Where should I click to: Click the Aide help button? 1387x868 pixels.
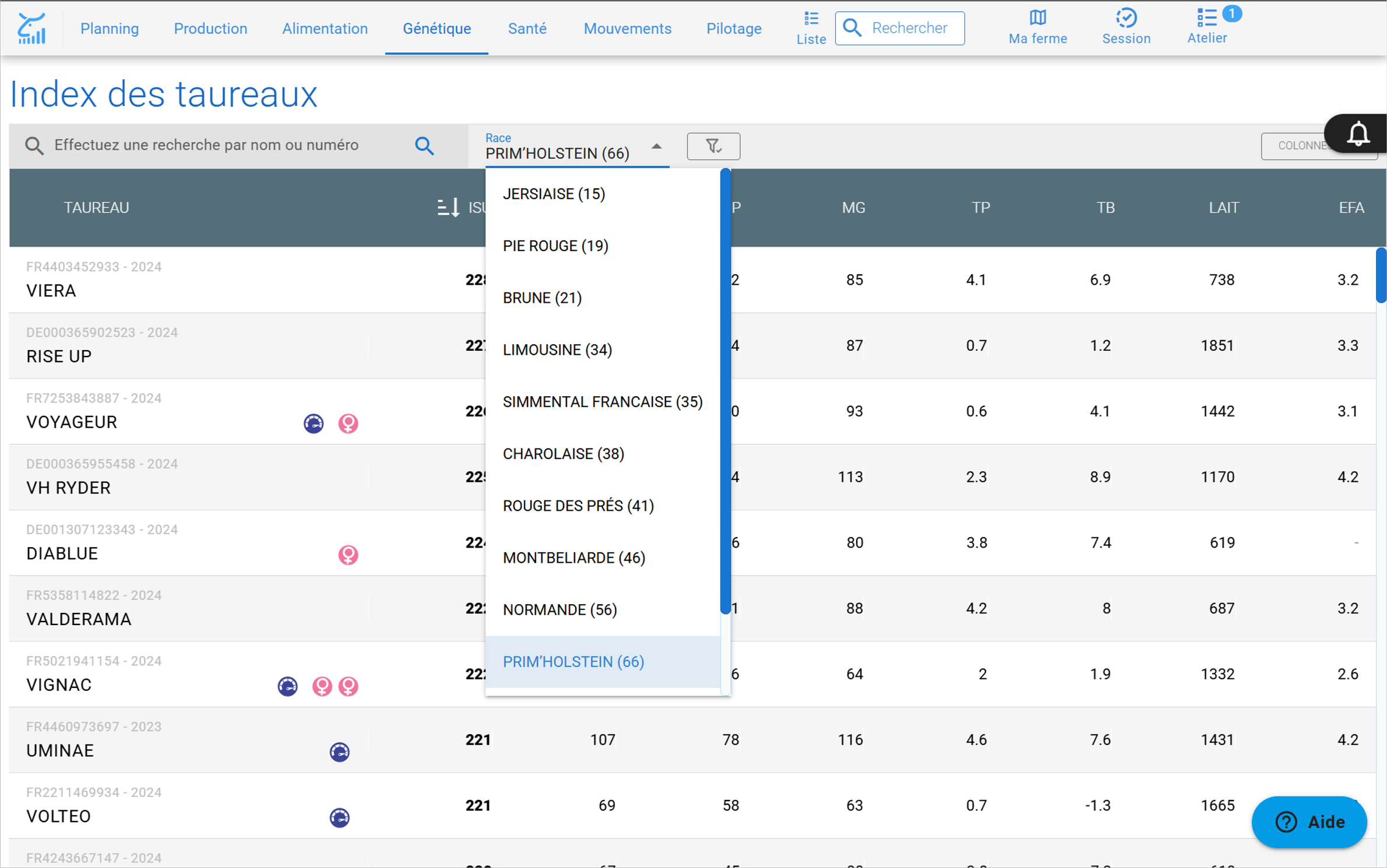tap(1309, 821)
